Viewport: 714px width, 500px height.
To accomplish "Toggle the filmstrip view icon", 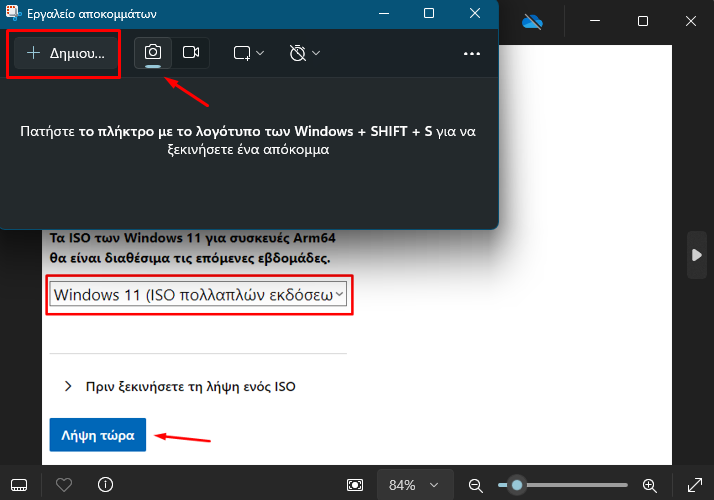I will coord(19,485).
